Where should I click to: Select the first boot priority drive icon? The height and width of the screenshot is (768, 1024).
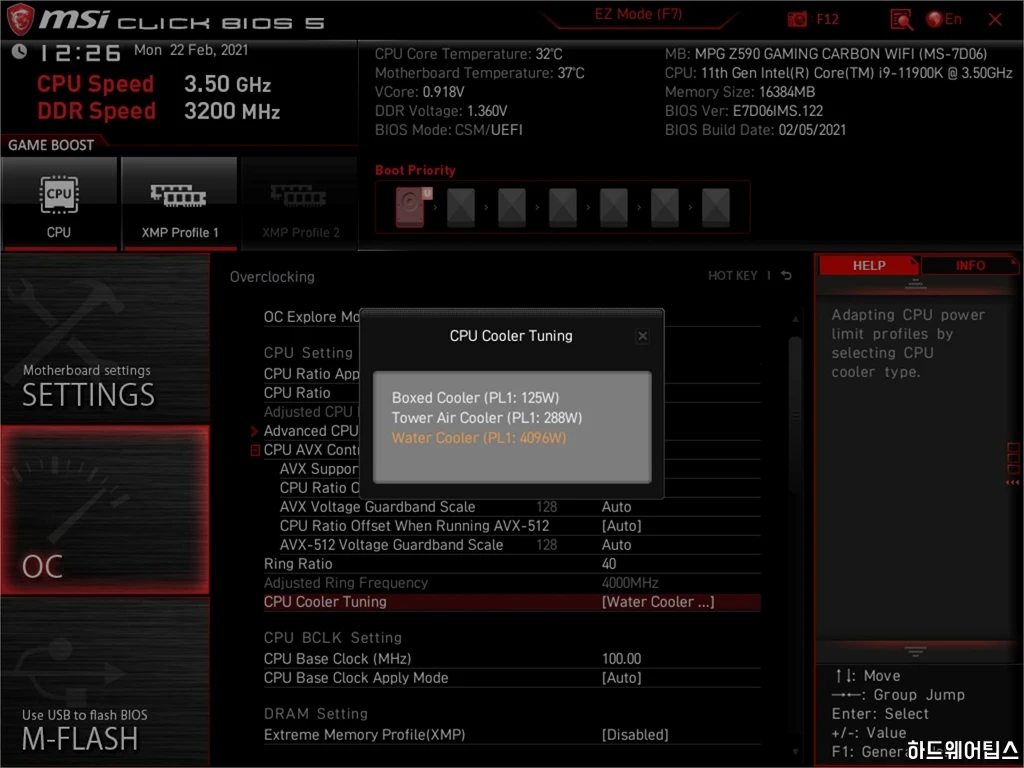[412, 207]
